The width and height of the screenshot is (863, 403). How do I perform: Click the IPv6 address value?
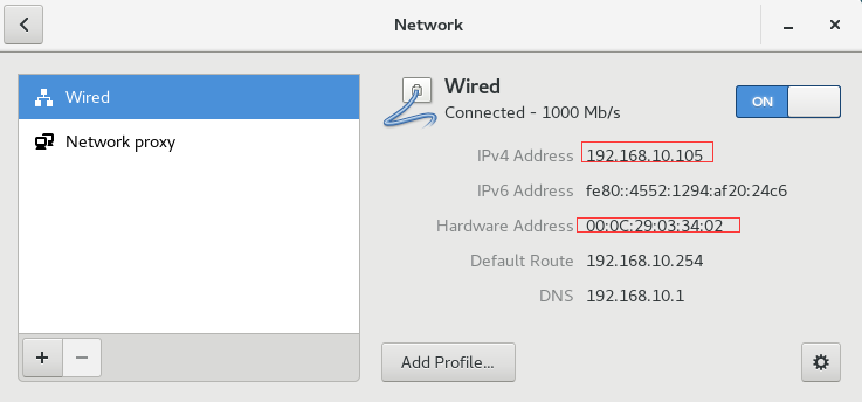tap(686, 191)
